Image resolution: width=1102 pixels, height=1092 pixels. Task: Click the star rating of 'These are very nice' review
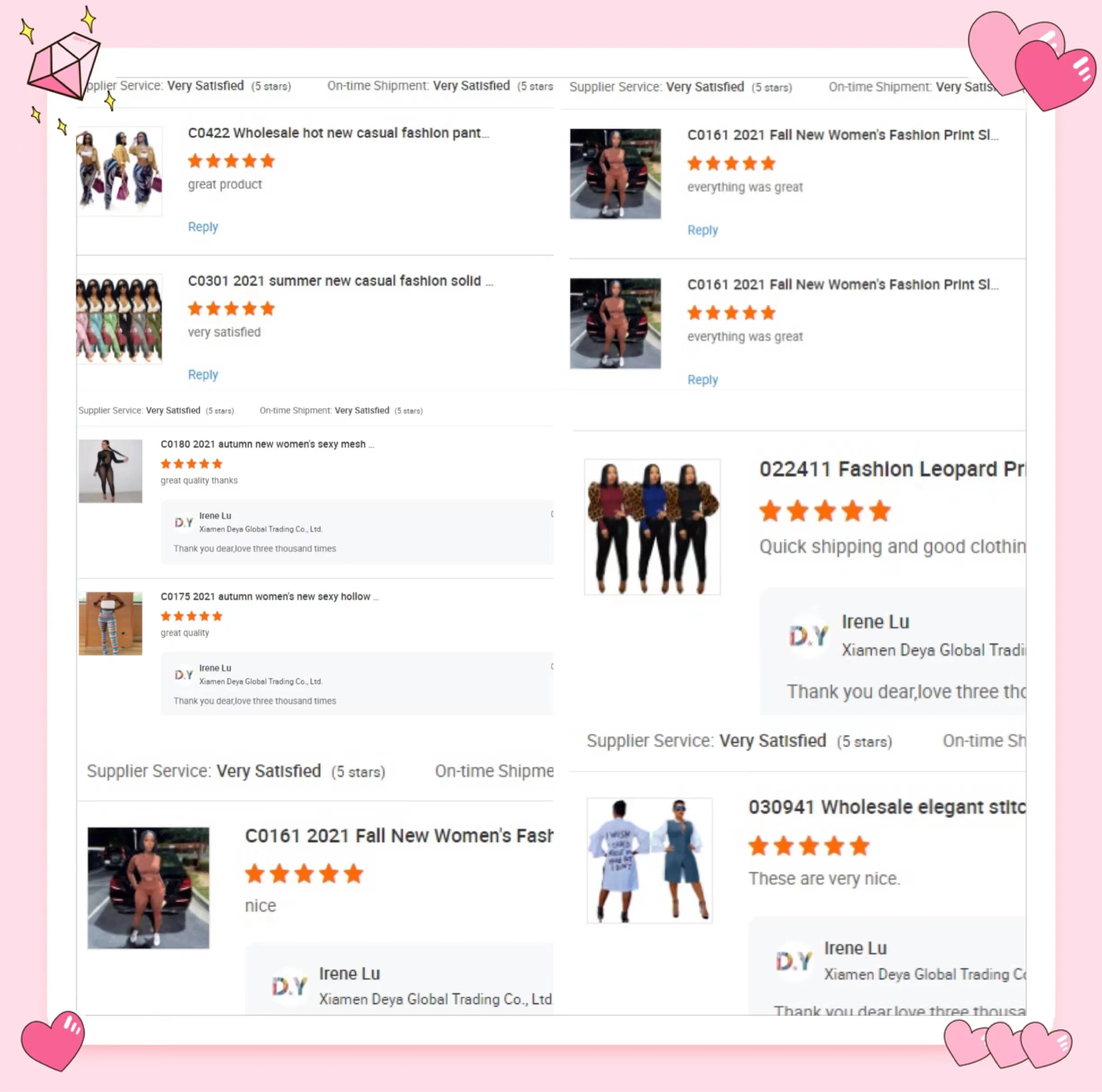click(808, 846)
